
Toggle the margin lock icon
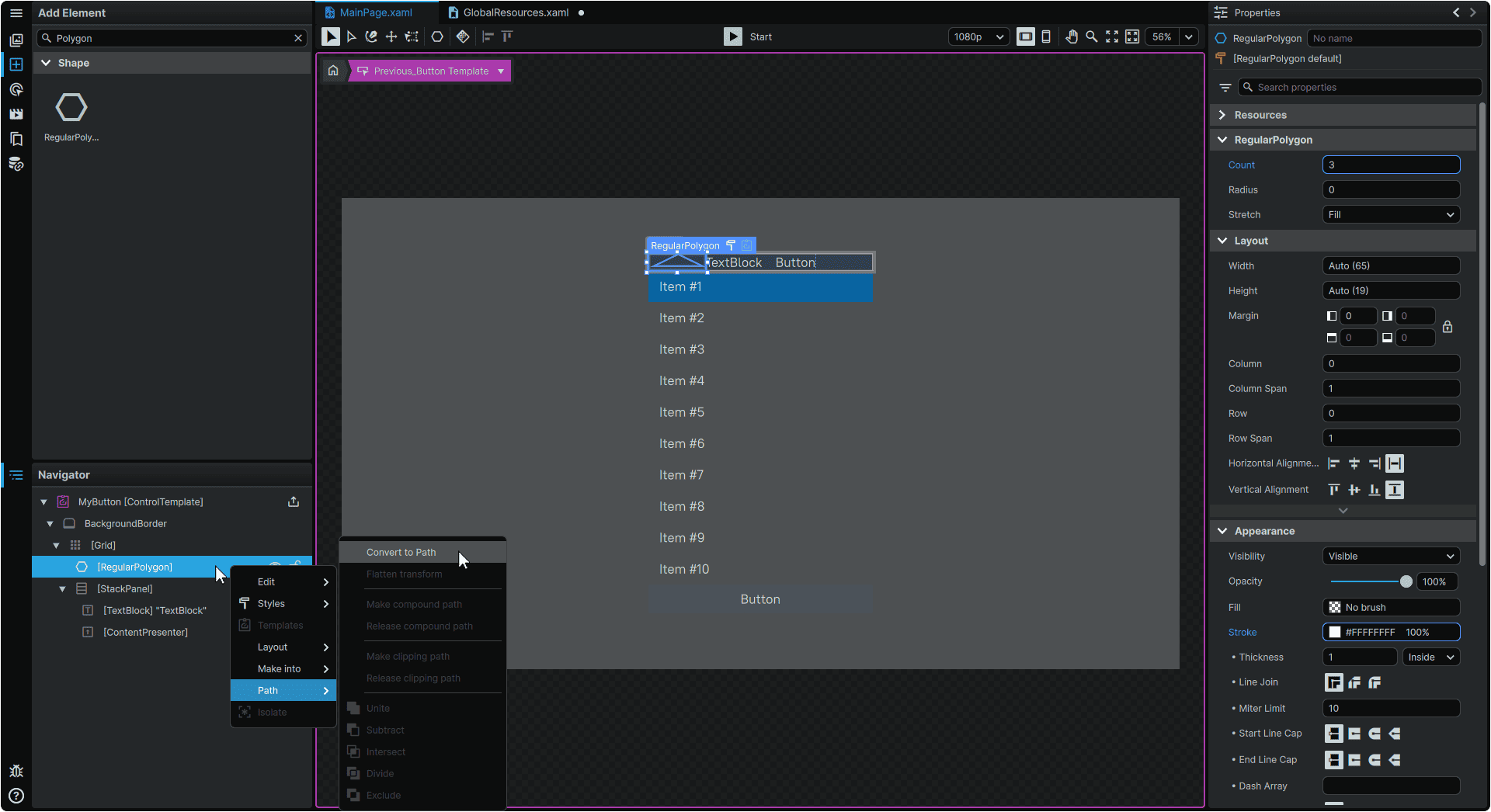[1448, 327]
